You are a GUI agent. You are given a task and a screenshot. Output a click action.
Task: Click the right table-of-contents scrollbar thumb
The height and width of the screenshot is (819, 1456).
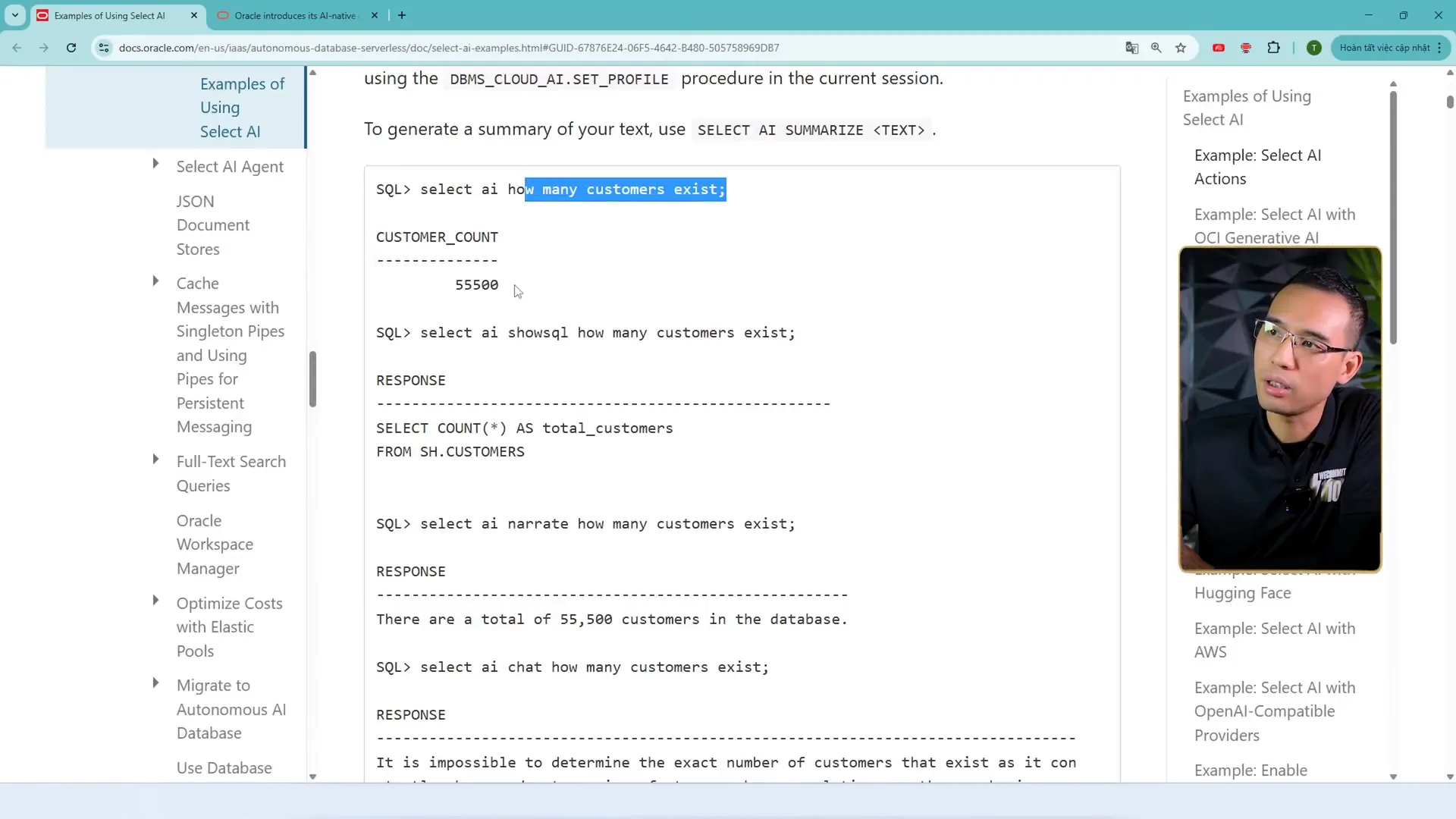point(1393,218)
